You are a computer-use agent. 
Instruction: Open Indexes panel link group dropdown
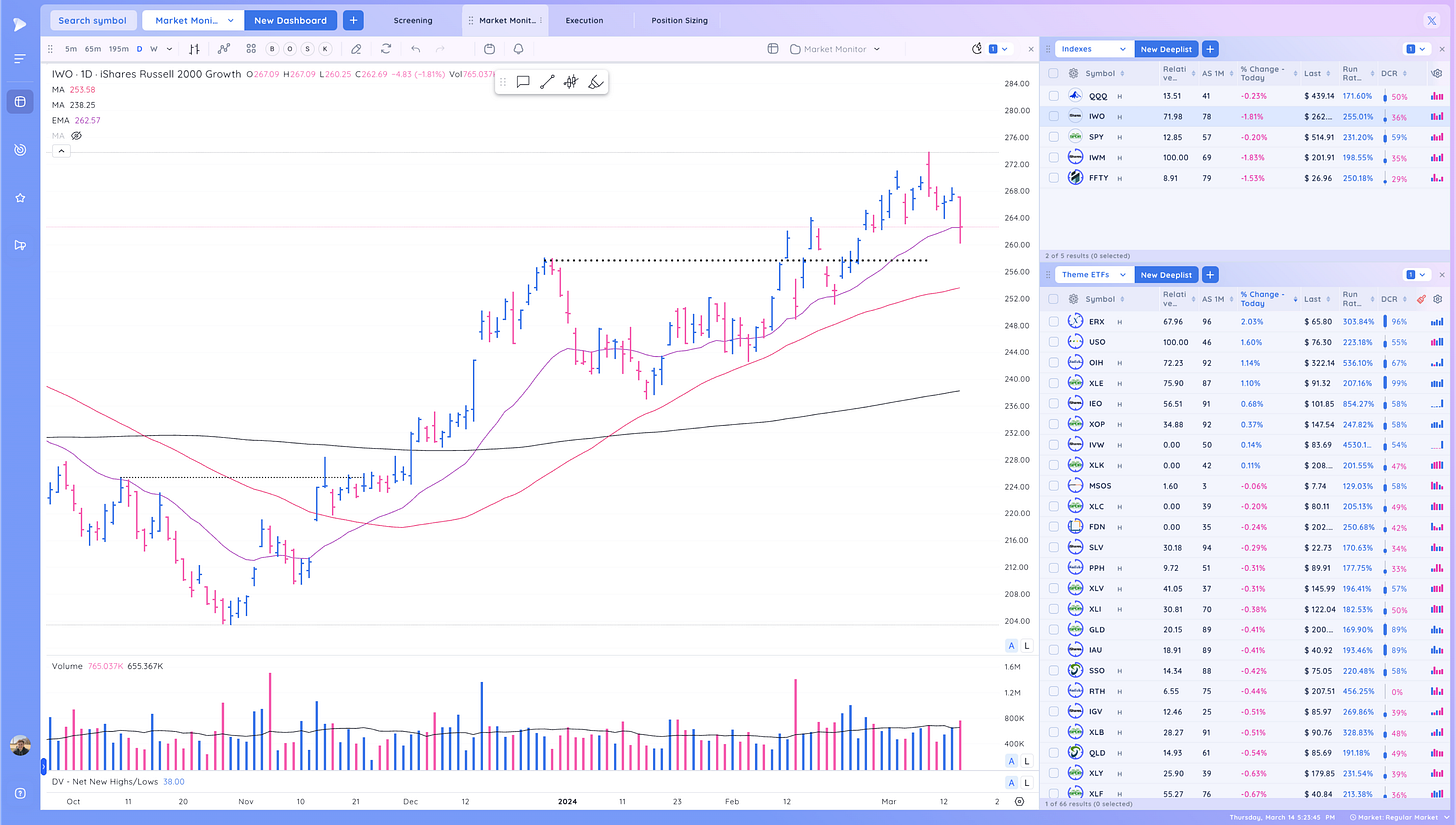coord(1415,48)
